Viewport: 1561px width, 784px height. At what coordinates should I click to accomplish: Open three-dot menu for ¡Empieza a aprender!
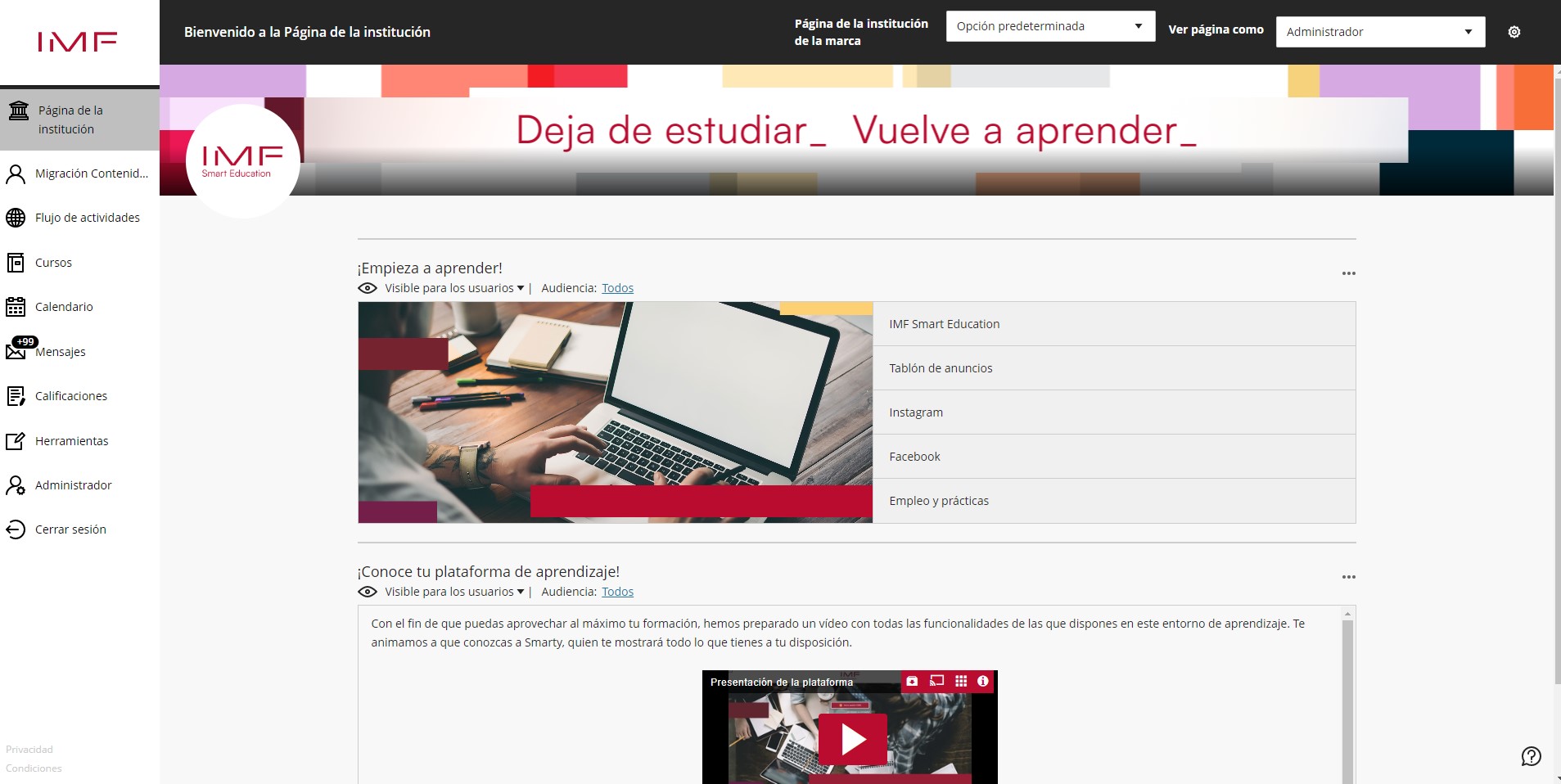(1349, 273)
